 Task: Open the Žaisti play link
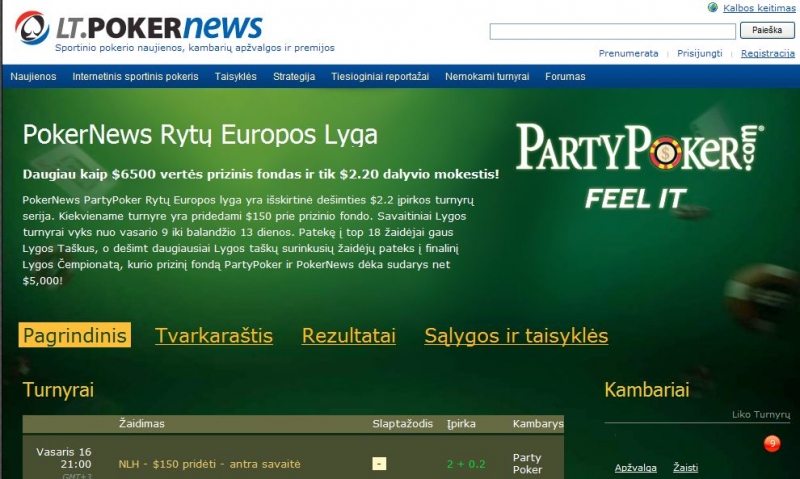(685, 468)
